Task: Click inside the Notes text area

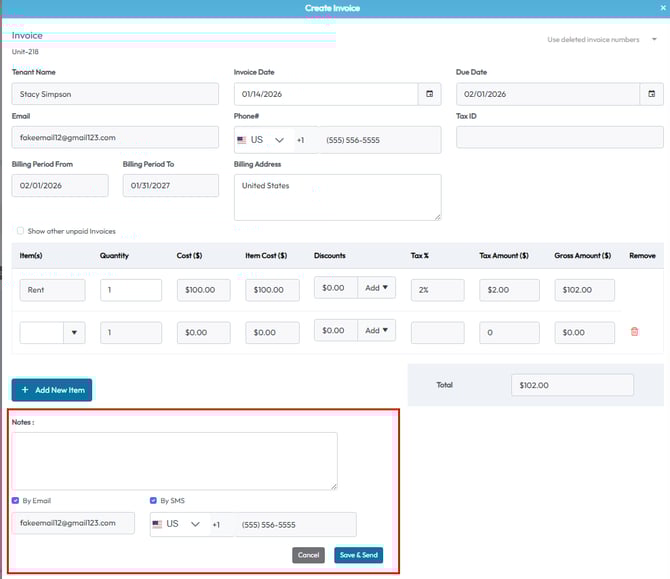Action: tap(174, 460)
